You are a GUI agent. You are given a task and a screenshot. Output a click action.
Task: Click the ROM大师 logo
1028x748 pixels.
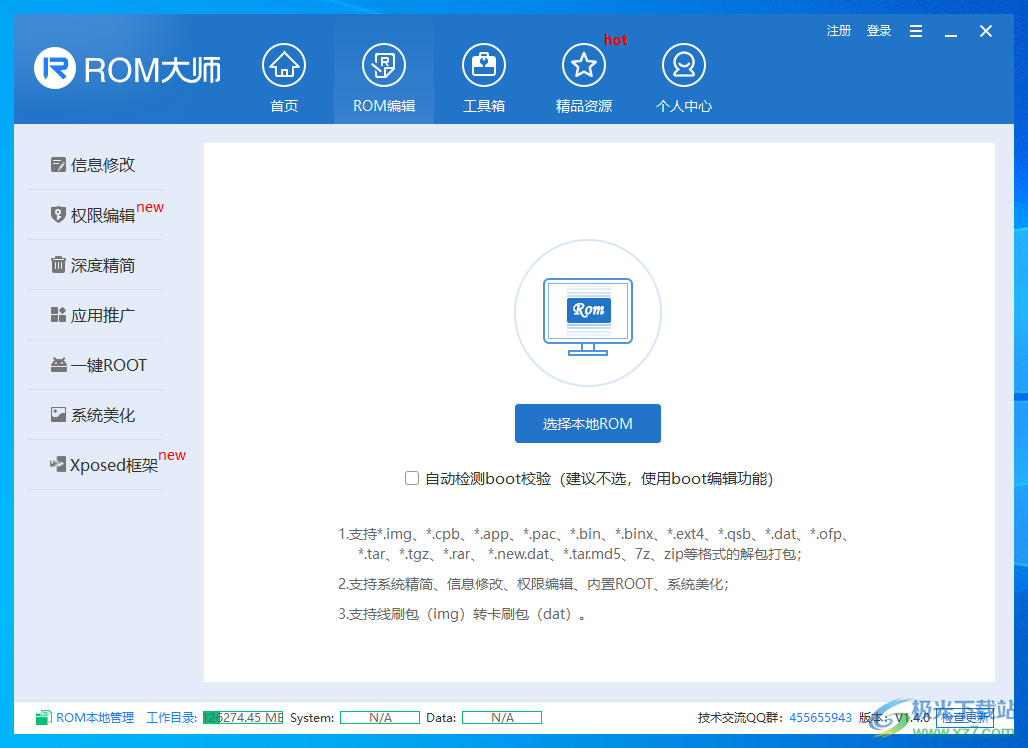click(128, 68)
